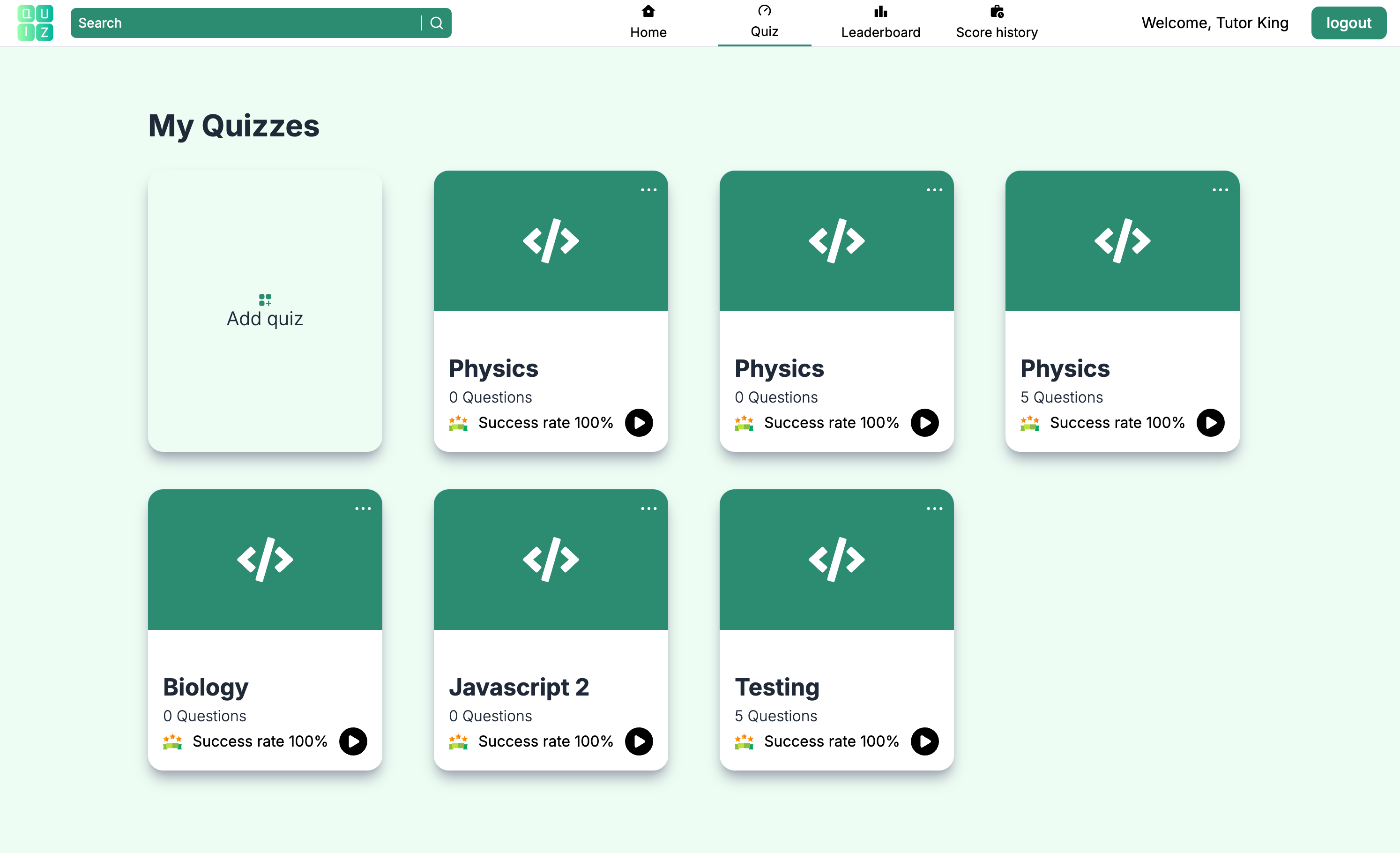
Task: Click the search magnifier icon
Action: 436,23
